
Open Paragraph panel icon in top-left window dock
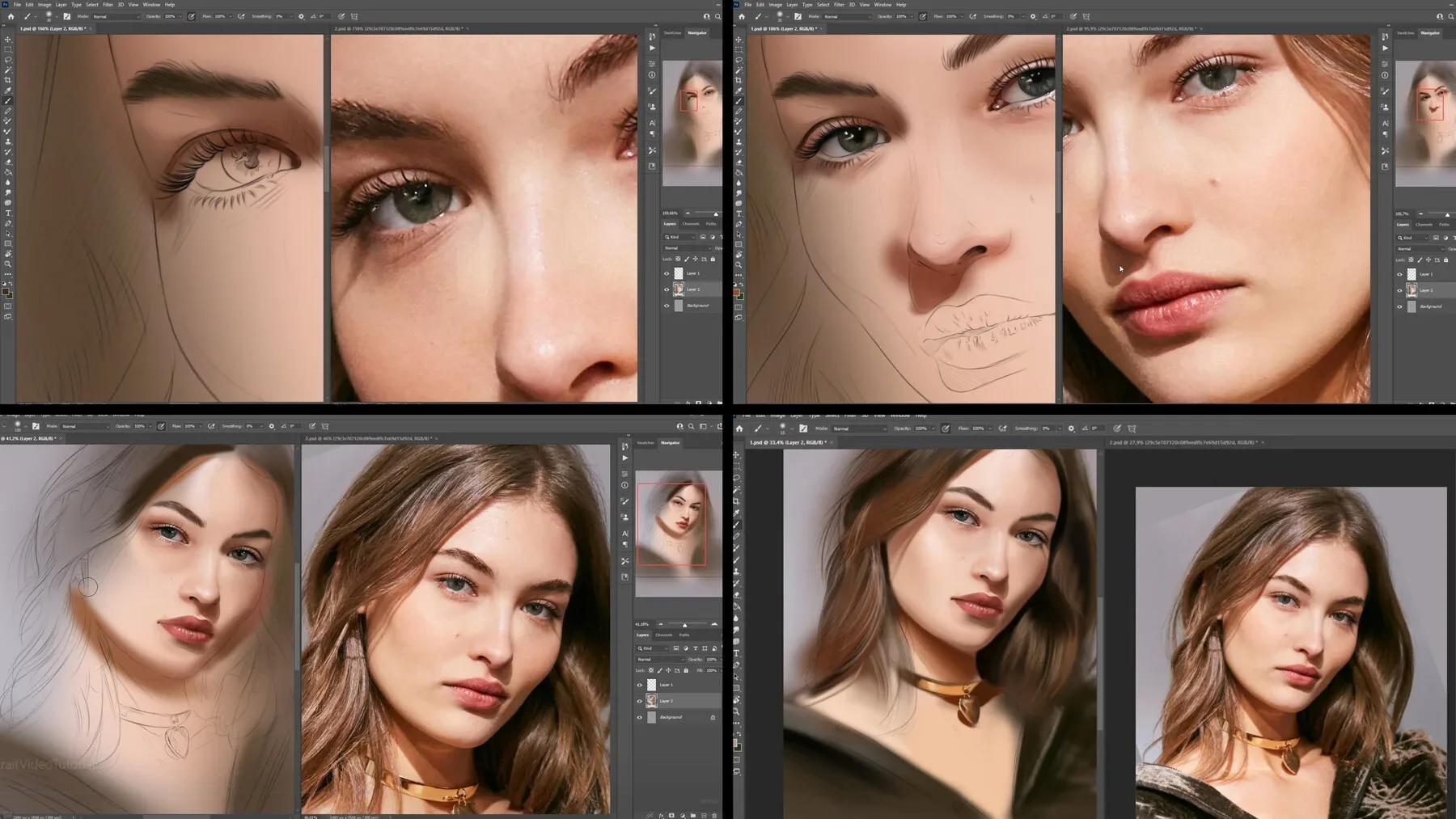pos(652,134)
